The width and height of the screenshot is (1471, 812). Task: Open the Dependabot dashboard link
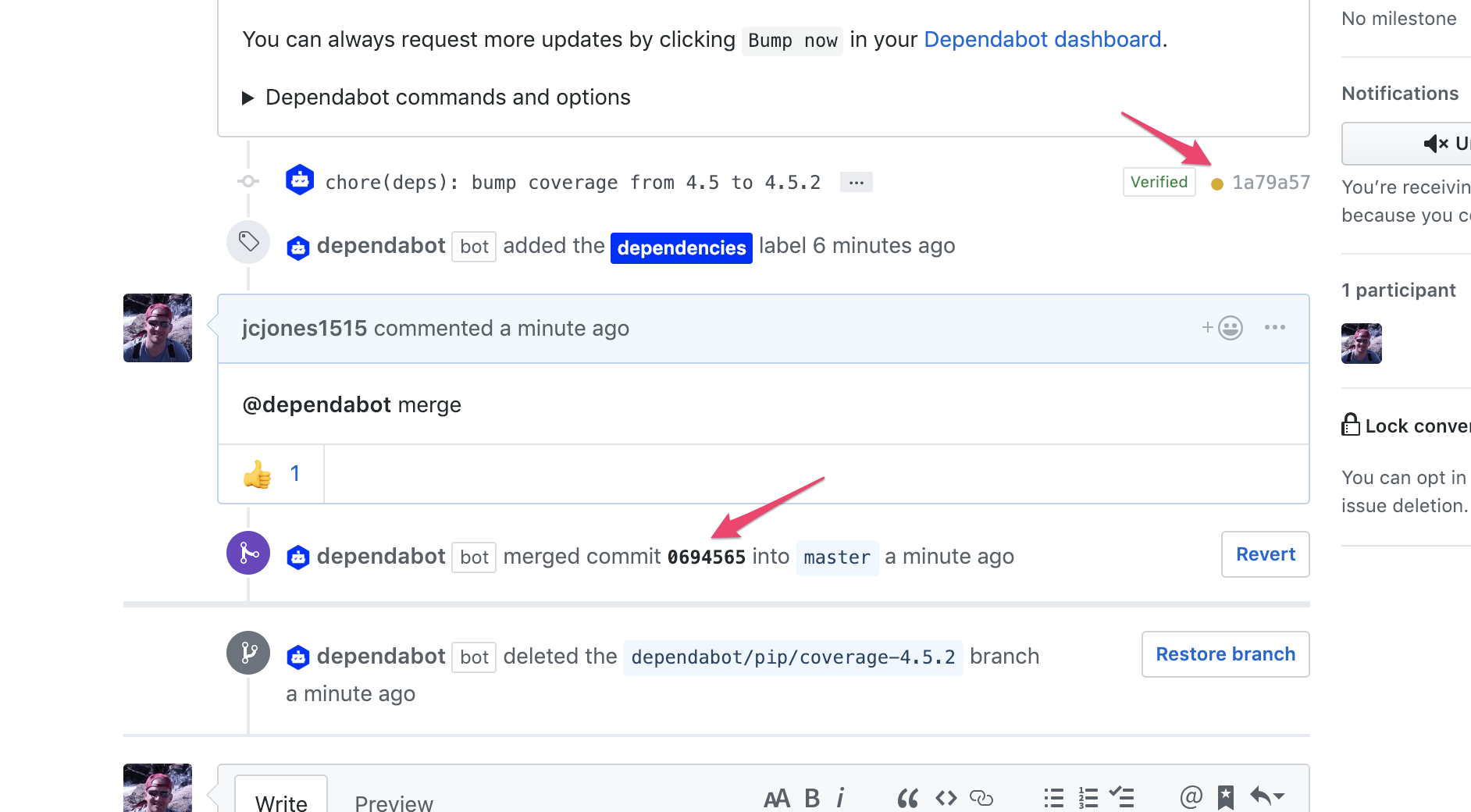[x=1042, y=39]
